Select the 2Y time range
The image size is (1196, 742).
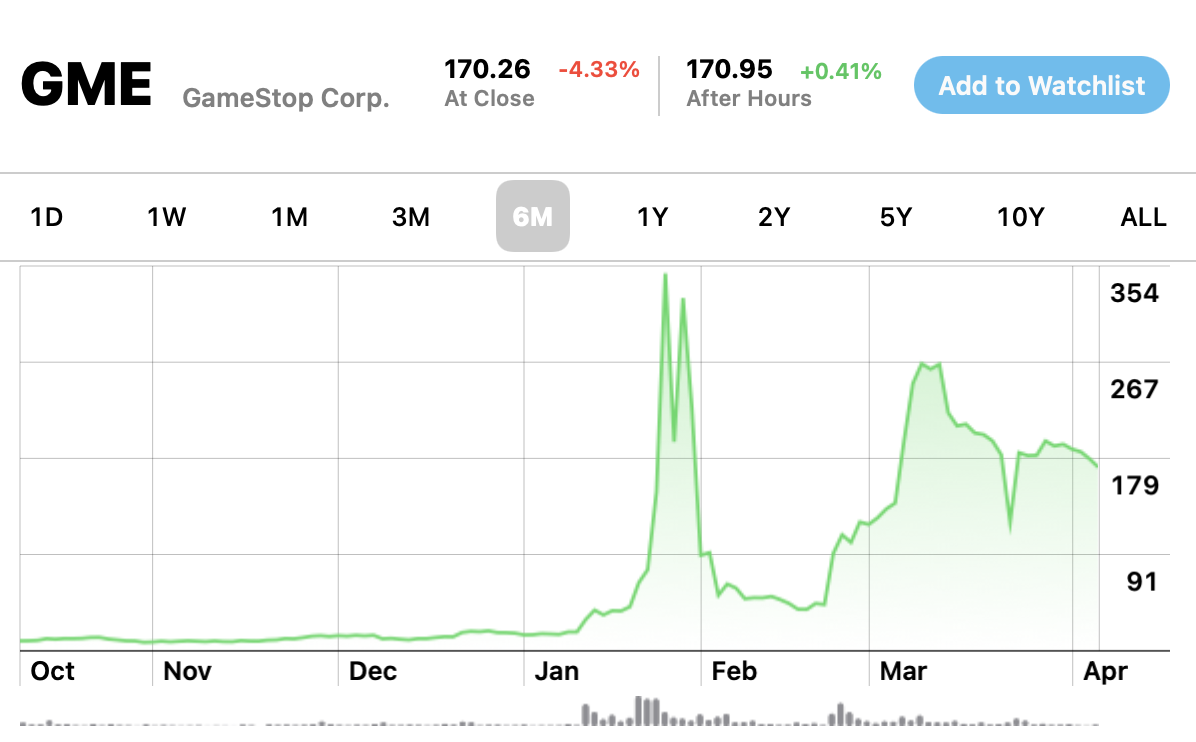pos(774,217)
